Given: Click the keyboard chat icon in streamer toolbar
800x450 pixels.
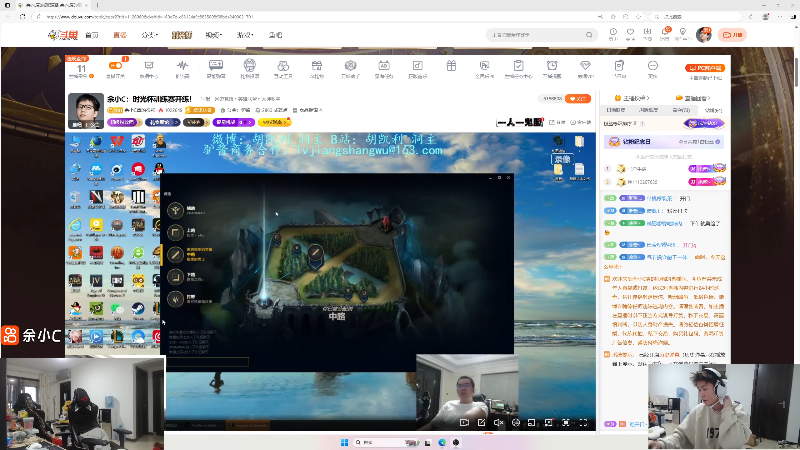Looking at the screenshot, I should 216,65.
